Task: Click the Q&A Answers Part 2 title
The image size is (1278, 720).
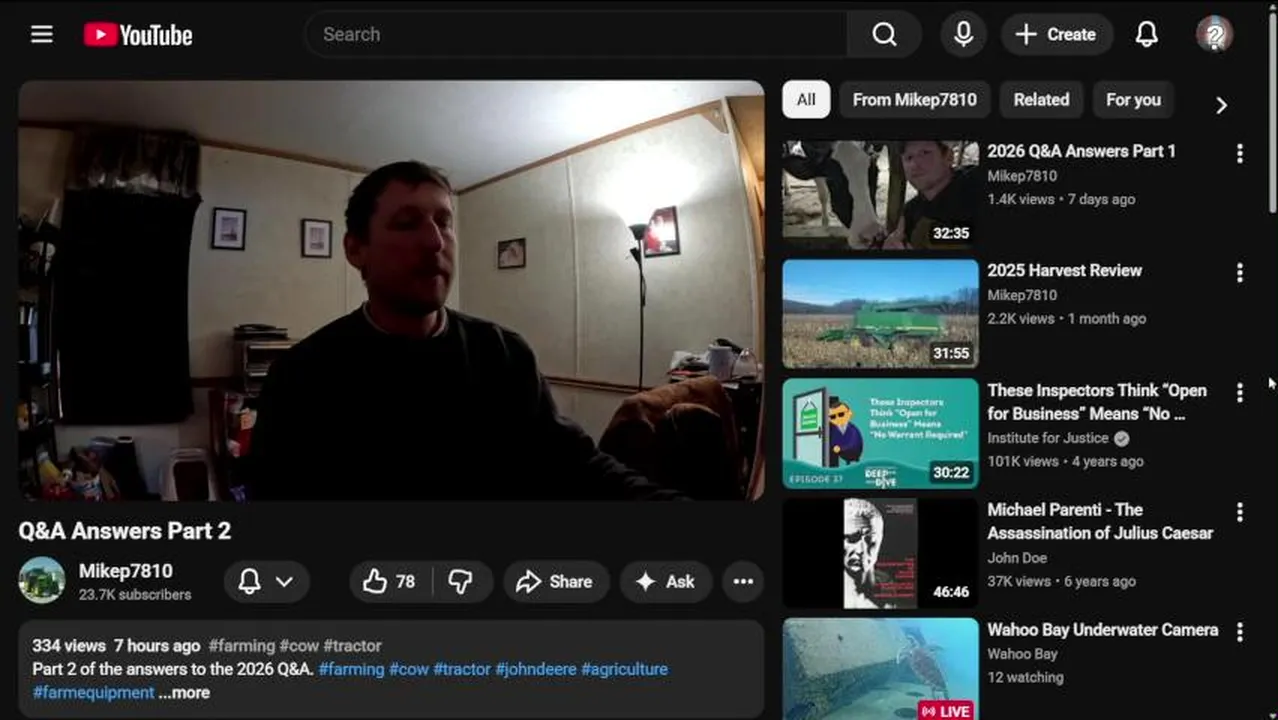Action: tap(125, 530)
